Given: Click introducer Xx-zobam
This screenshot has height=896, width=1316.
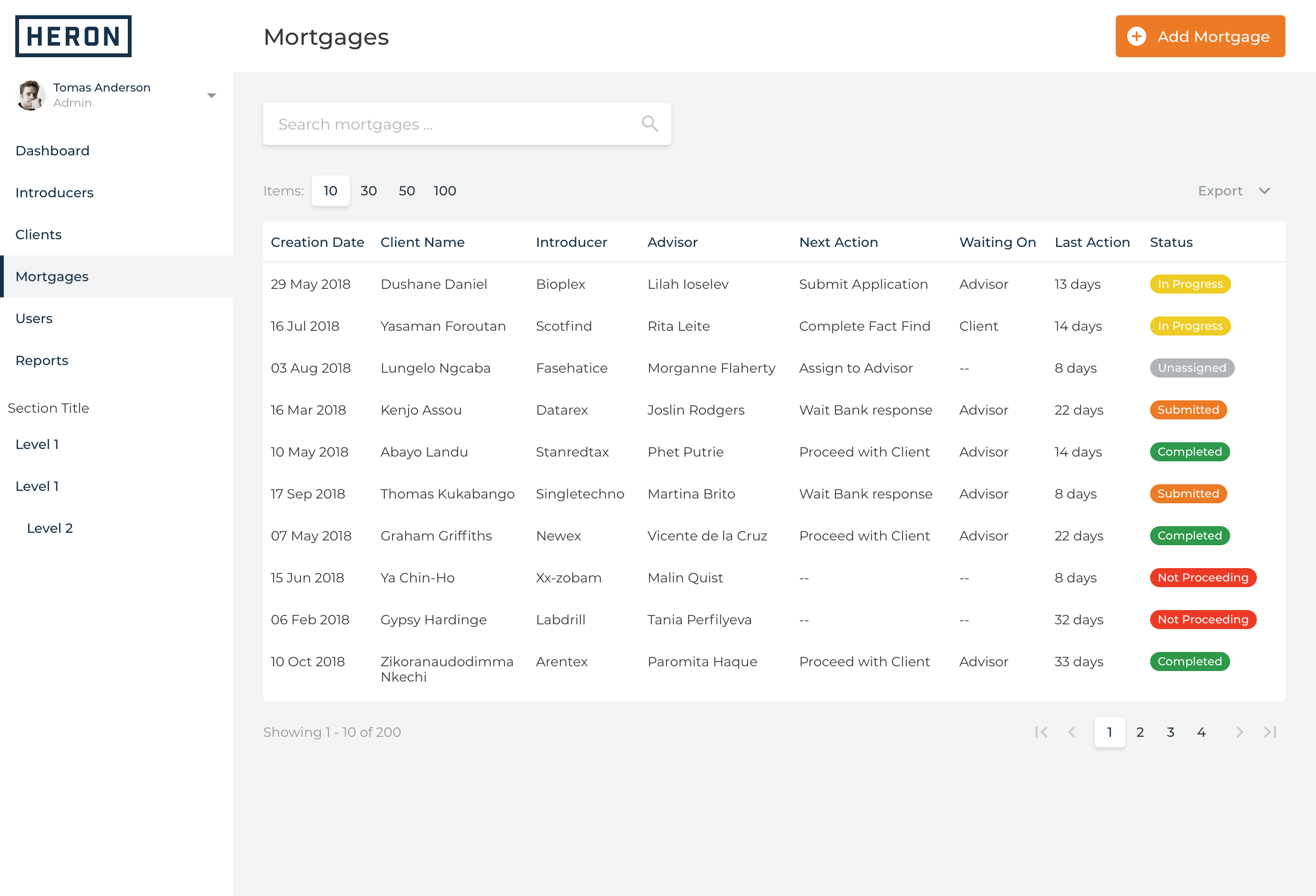Looking at the screenshot, I should click(568, 577).
